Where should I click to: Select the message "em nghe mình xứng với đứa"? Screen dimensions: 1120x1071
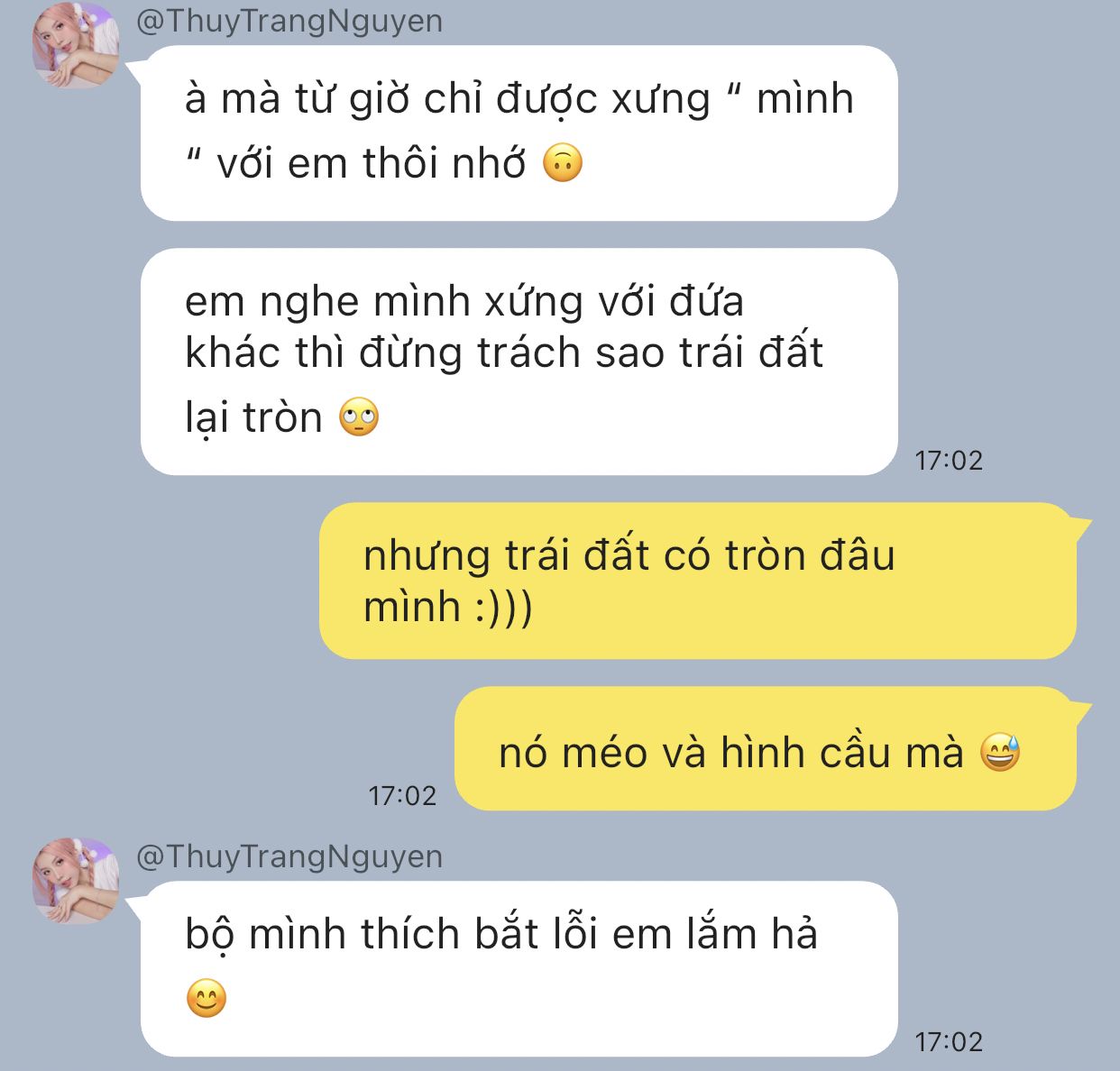(x=519, y=362)
